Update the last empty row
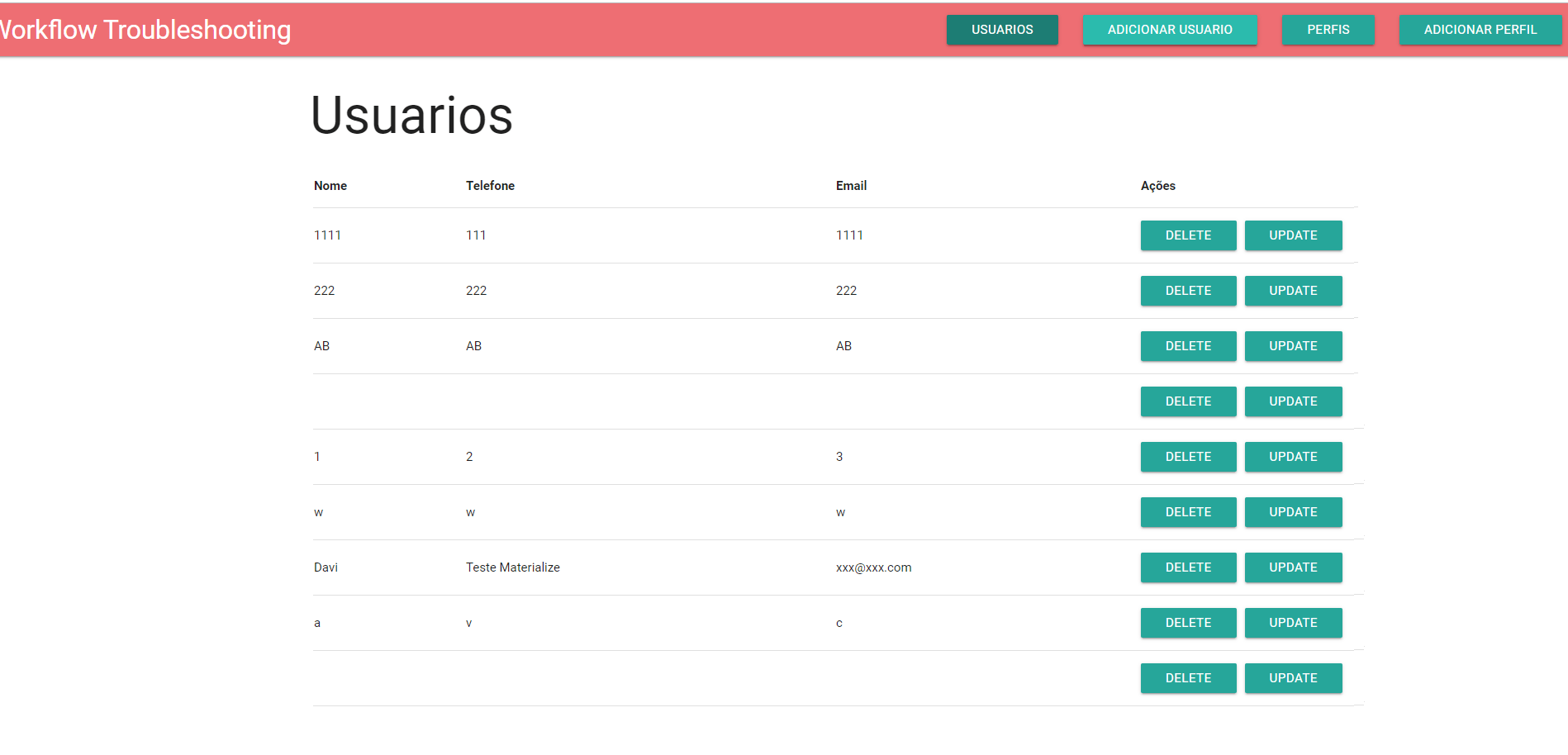Image resolution: width=1568 pixels, height=755 pixels. (1293, 677)
